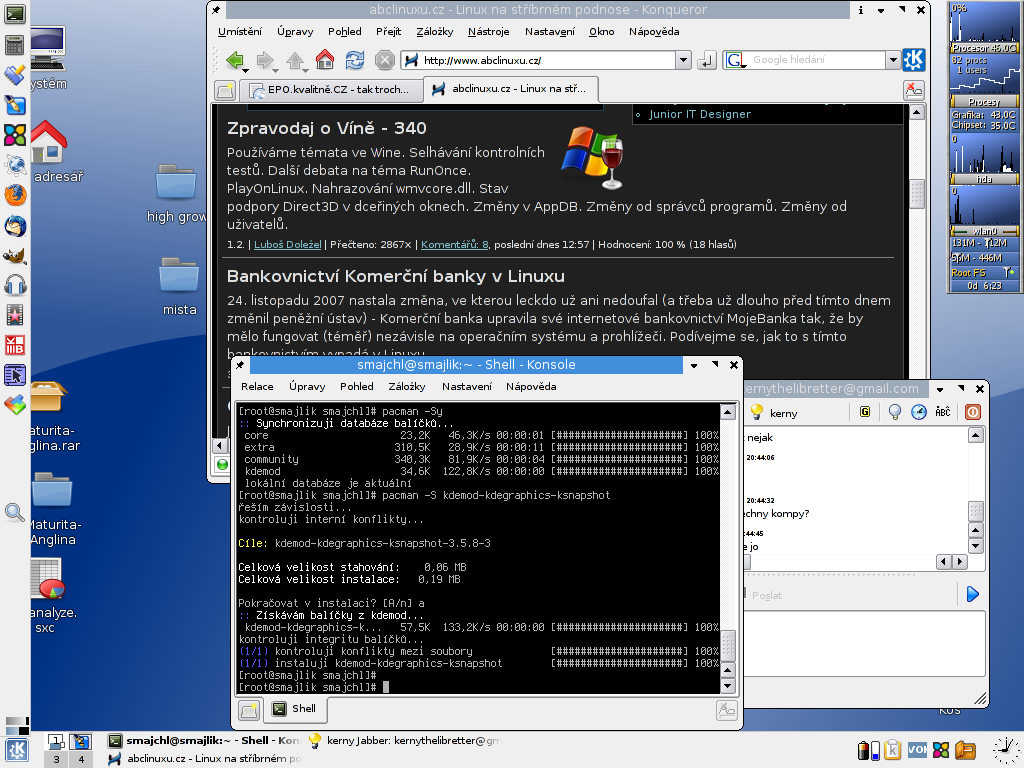Image resolution: width=1024 pixels, height=768 pixels.
Task: Stop loading the page in Konqueror
Action: tap(385, 60)
